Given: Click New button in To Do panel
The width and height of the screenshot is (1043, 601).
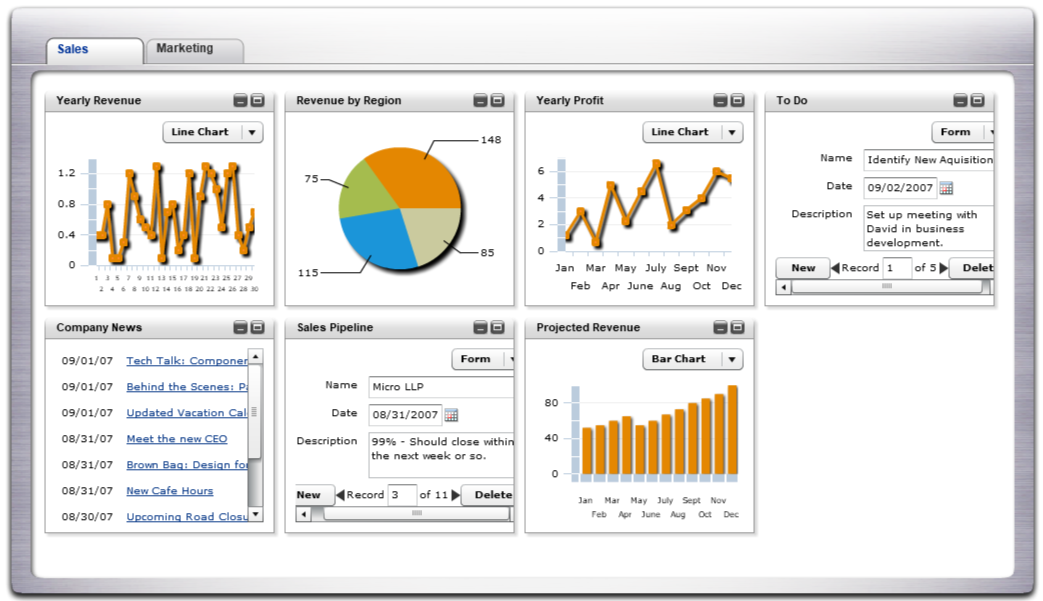Looking at the screenshot, I should point(803,268).
